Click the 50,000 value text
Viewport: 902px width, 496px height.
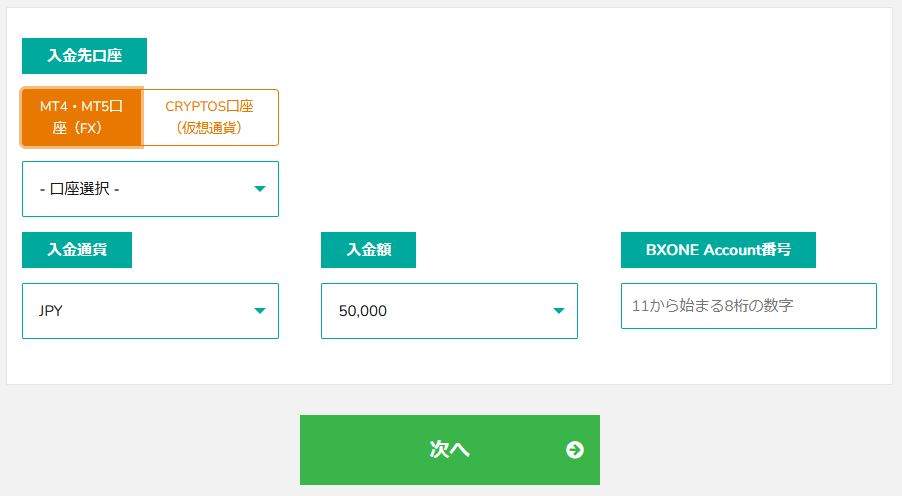click(362, 311)
